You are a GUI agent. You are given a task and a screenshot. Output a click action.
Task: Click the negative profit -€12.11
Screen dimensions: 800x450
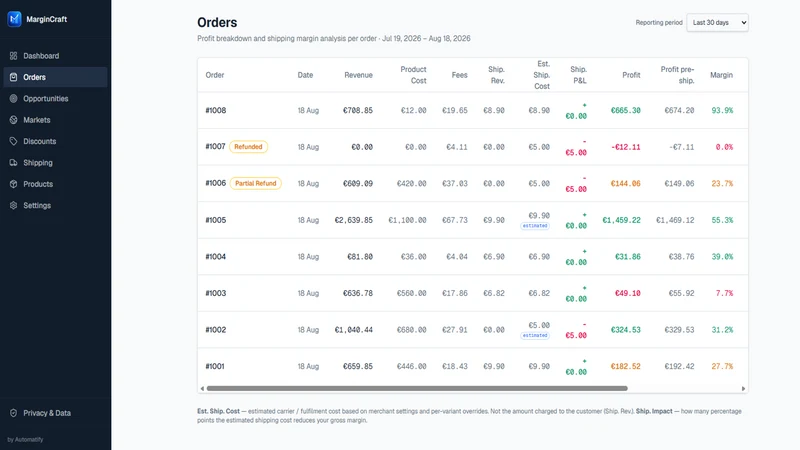(x=626, y=147)
